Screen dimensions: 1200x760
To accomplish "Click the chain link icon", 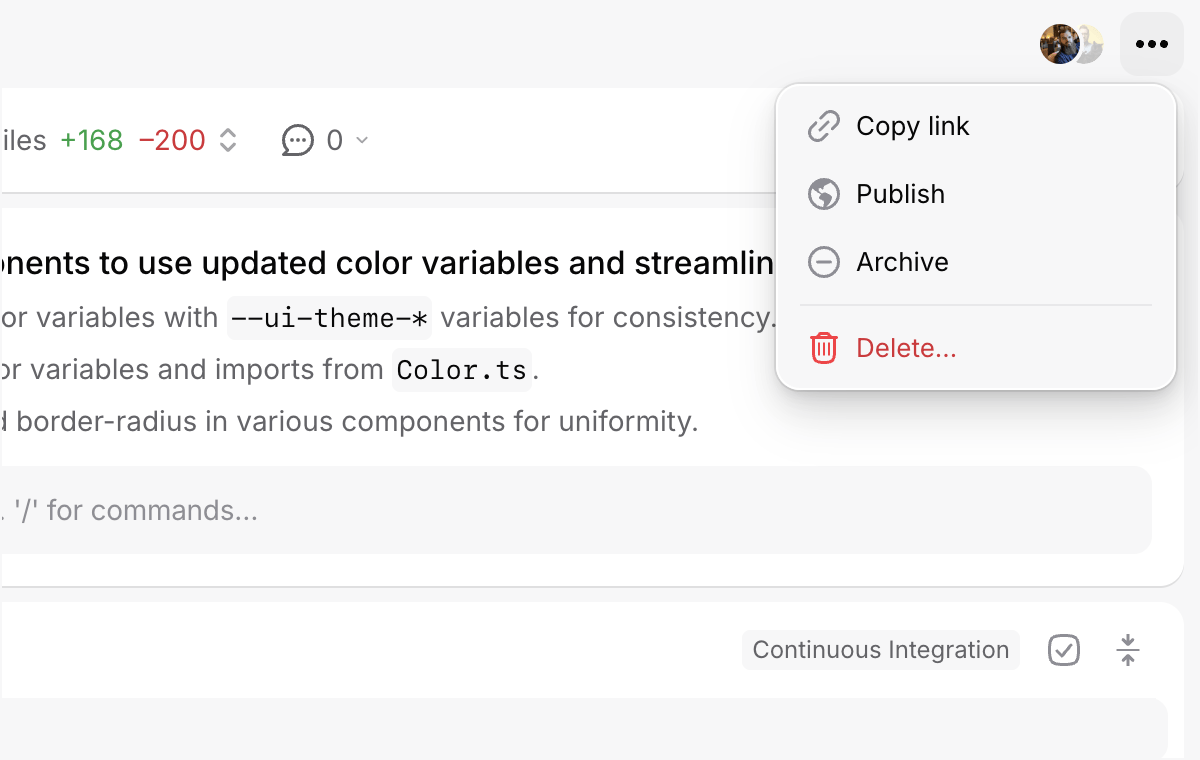I will [x=823, y=127].
